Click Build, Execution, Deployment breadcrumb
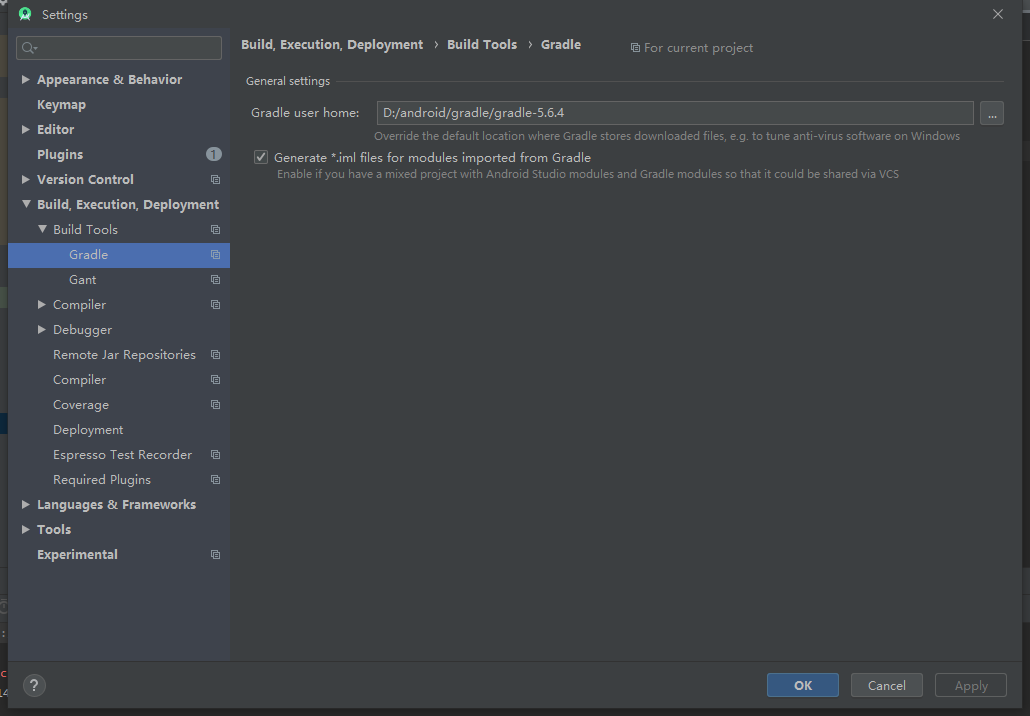Viewport: 1030px width, 716px height. 332,45
